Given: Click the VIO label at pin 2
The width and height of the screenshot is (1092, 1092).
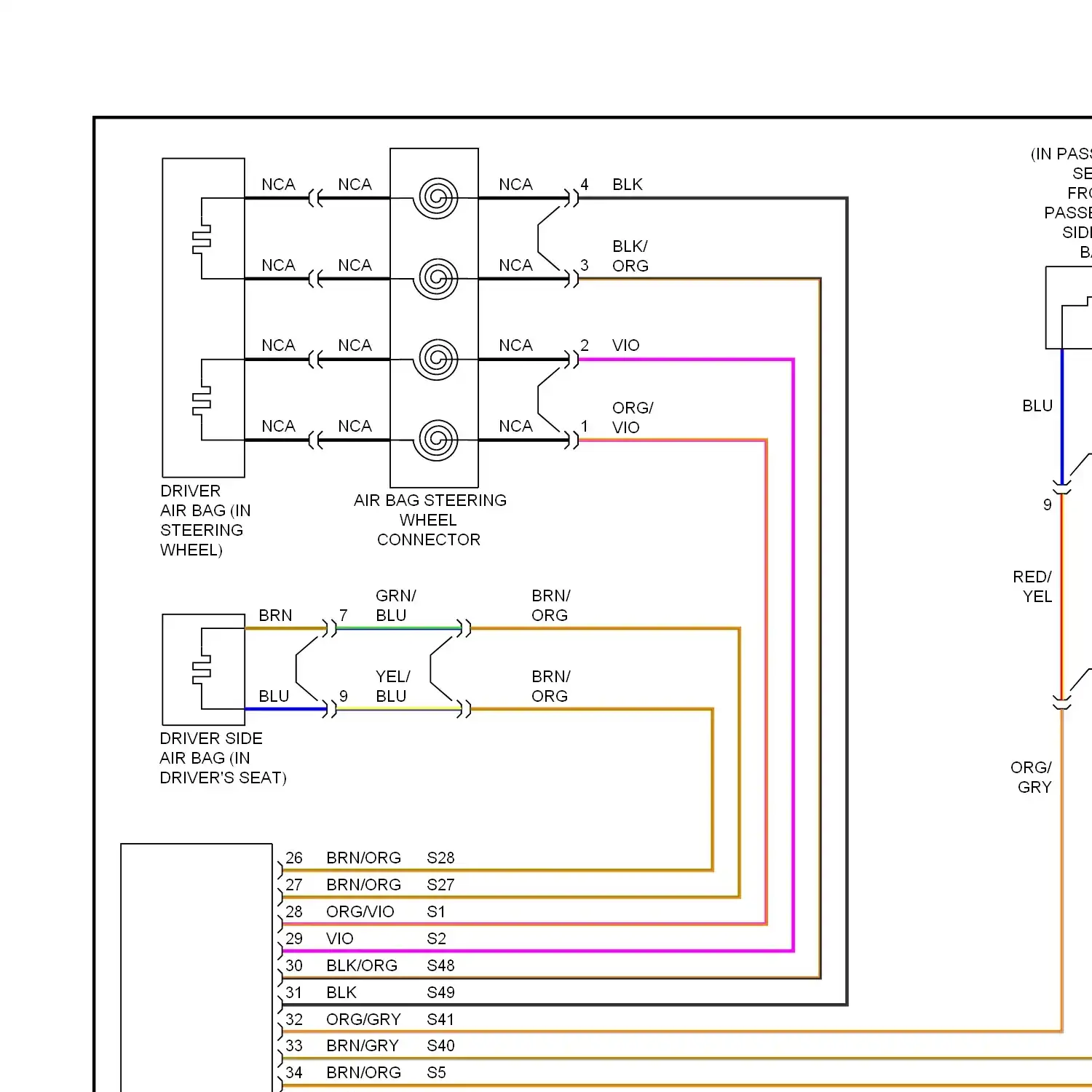Looking at the screenshot, I should pos(626,345).
